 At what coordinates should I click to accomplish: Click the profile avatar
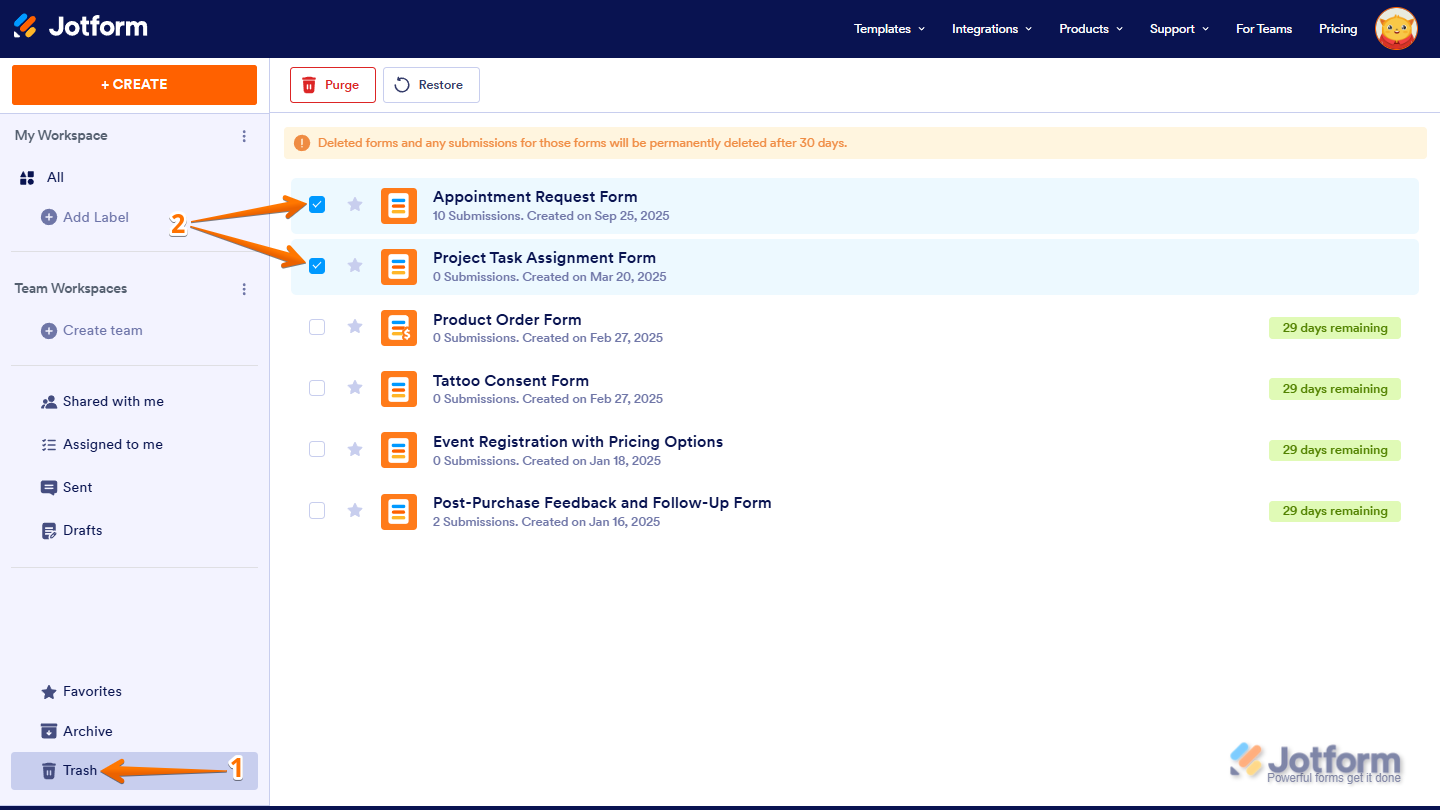point(1395,29)
